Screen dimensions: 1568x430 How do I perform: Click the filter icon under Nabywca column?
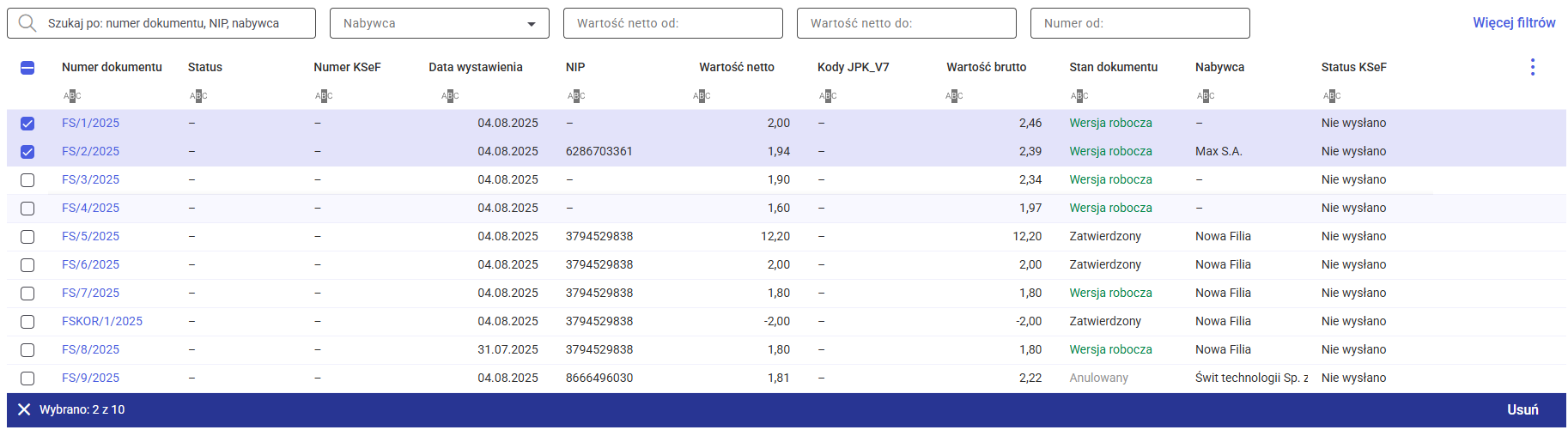pyautogui.click(x=1206, y=96)
